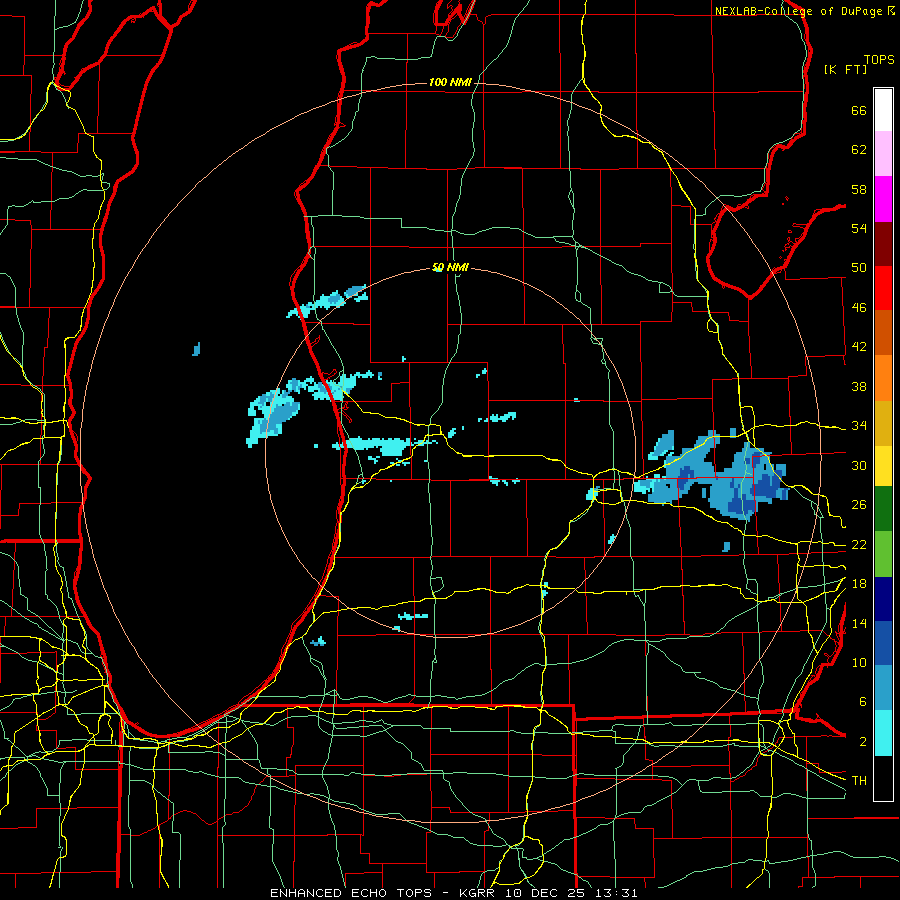Choose the cyan legend segment
This screenshot has height=900, width=900.
[883, 733]
